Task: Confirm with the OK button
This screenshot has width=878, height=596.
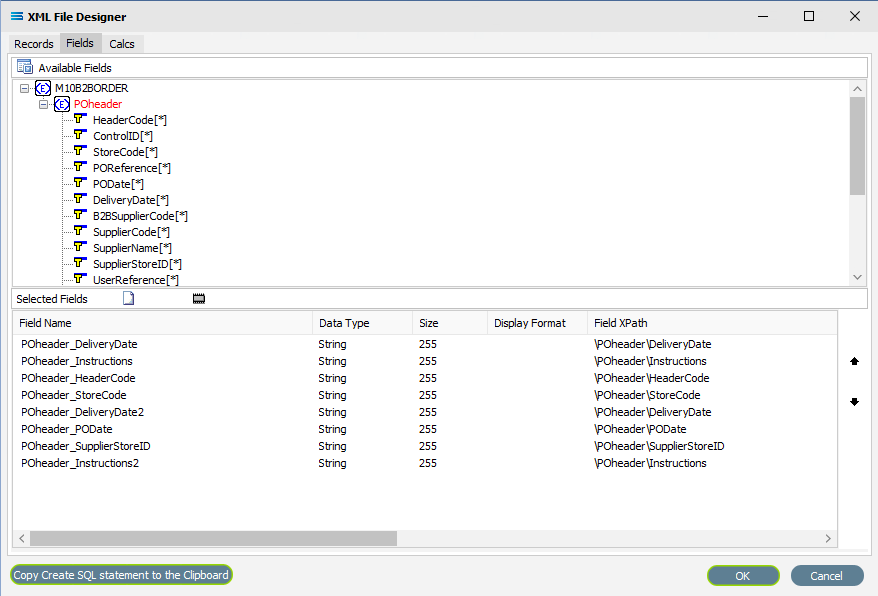Action: (x=742, y=575)
